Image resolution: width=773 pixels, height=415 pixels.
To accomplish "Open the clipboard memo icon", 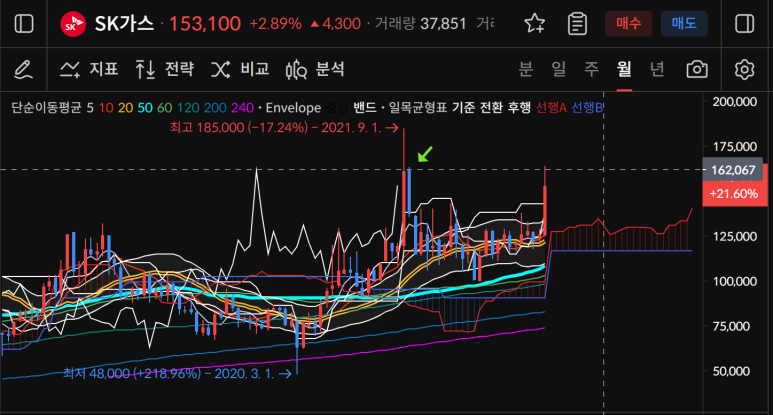I will [577, 24].
